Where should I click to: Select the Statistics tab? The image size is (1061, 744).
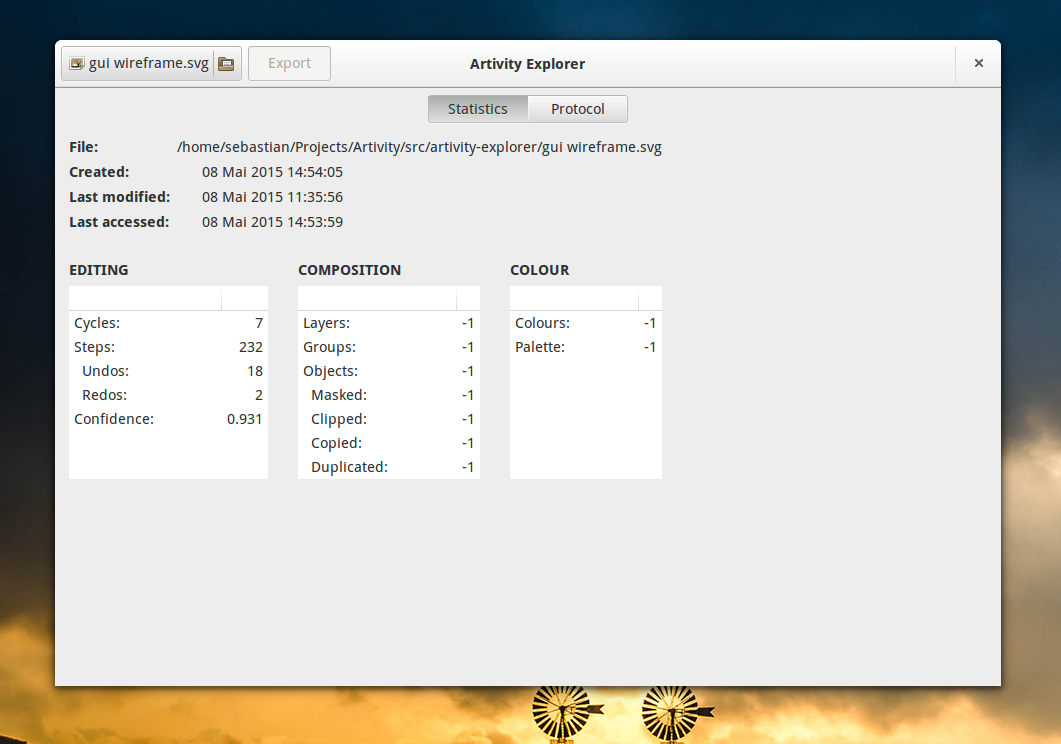(x=477, y=109)
